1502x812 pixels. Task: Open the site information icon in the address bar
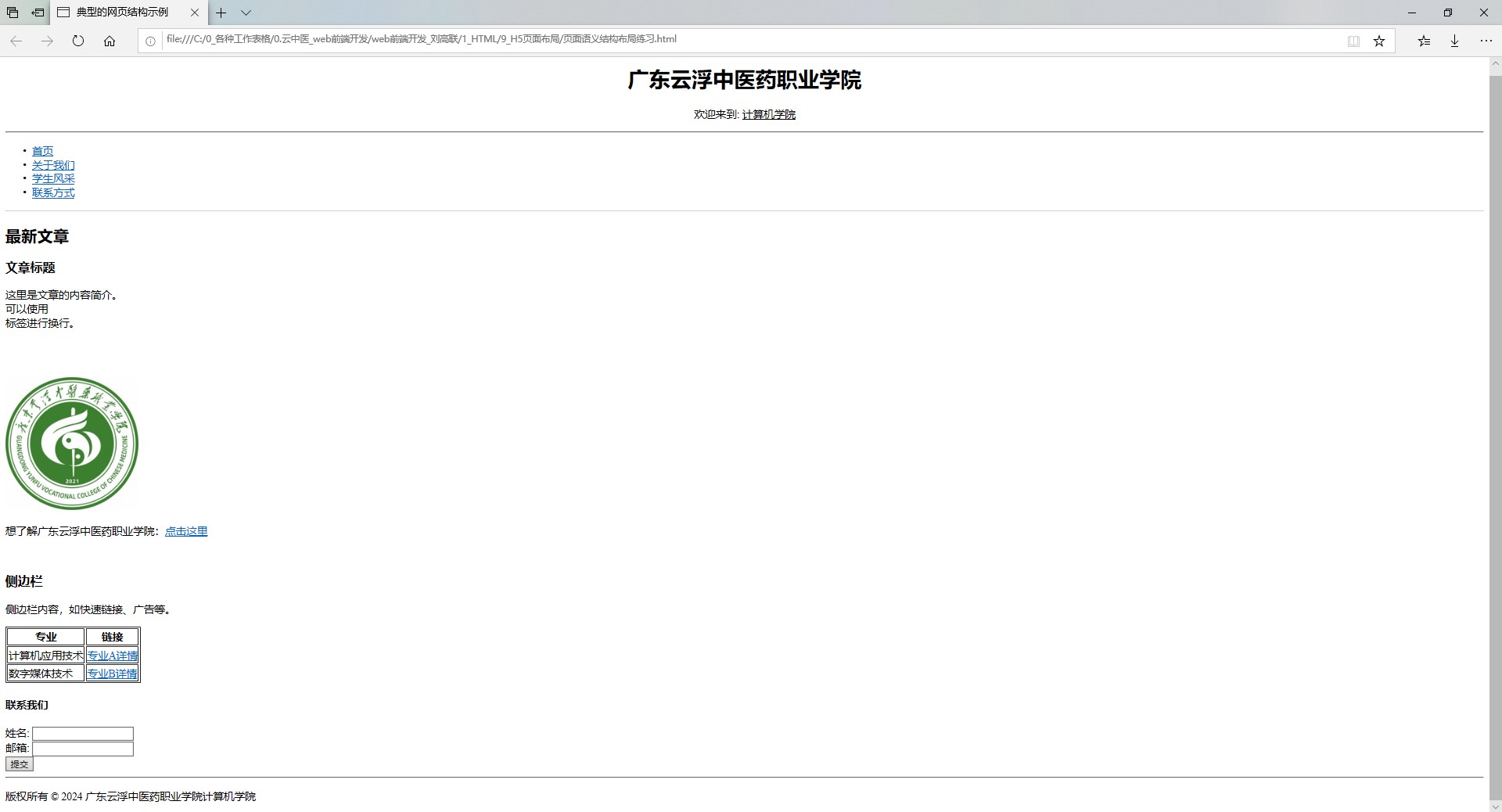[x=150, y=41]
